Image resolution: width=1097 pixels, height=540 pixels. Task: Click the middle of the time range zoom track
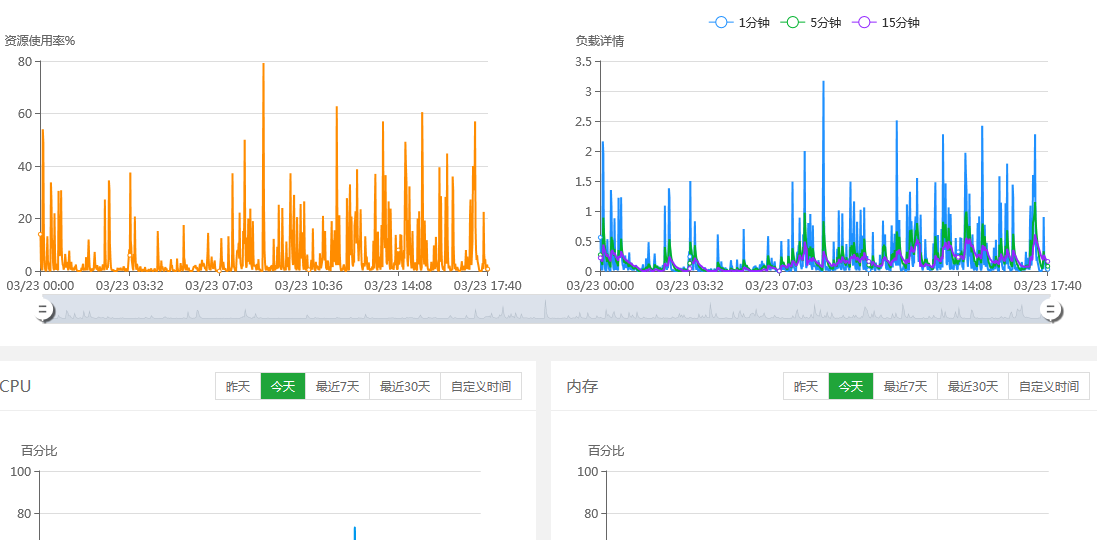[x=547, y=311]
